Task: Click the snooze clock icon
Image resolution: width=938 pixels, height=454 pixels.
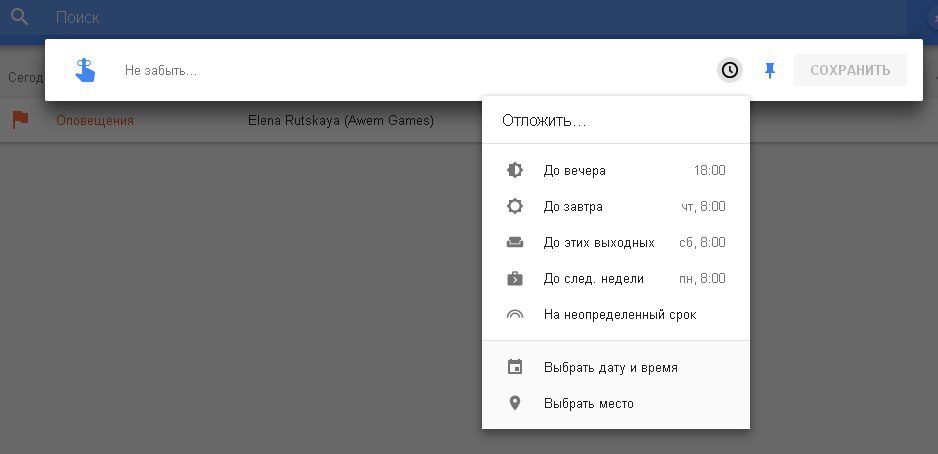Action: point(730,70)
